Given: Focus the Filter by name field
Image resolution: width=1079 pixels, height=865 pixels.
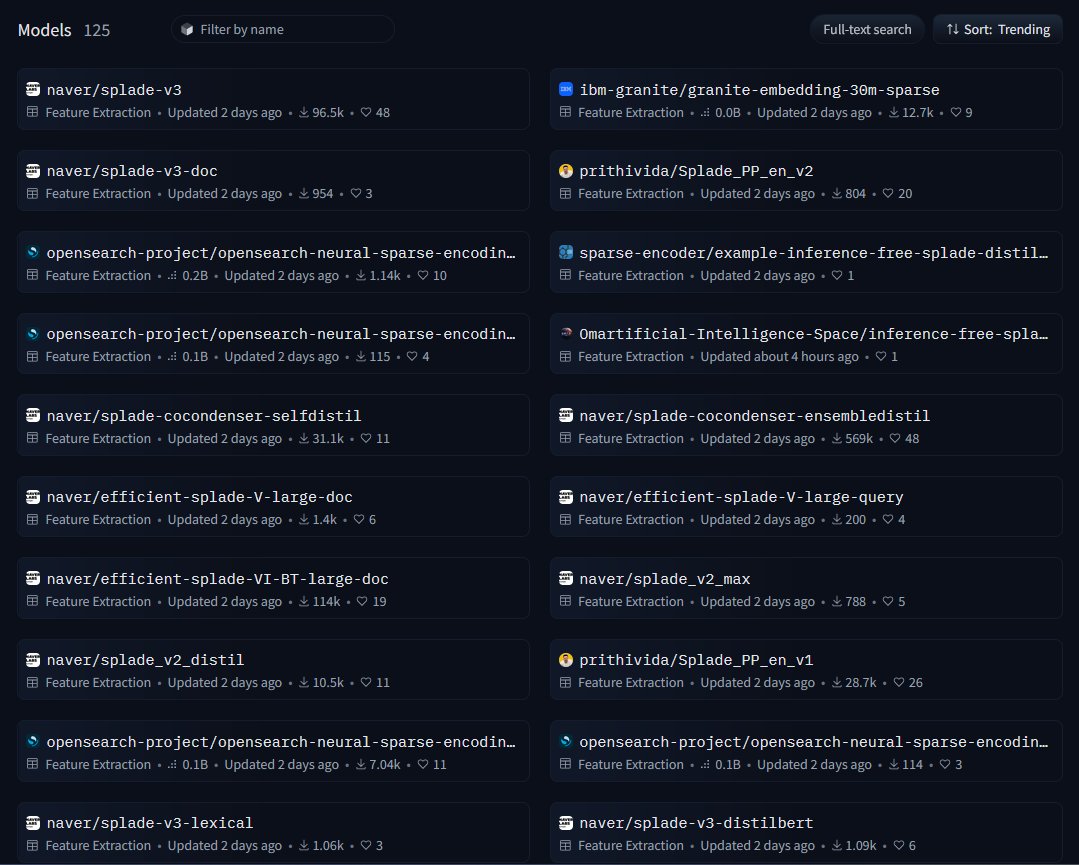Looking at the screenshot, I should (x=282, y=30).
